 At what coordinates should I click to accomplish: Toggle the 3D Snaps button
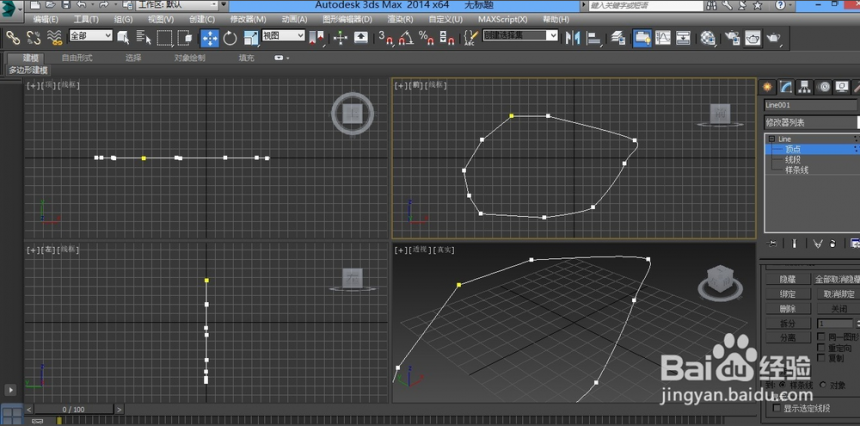386,38
